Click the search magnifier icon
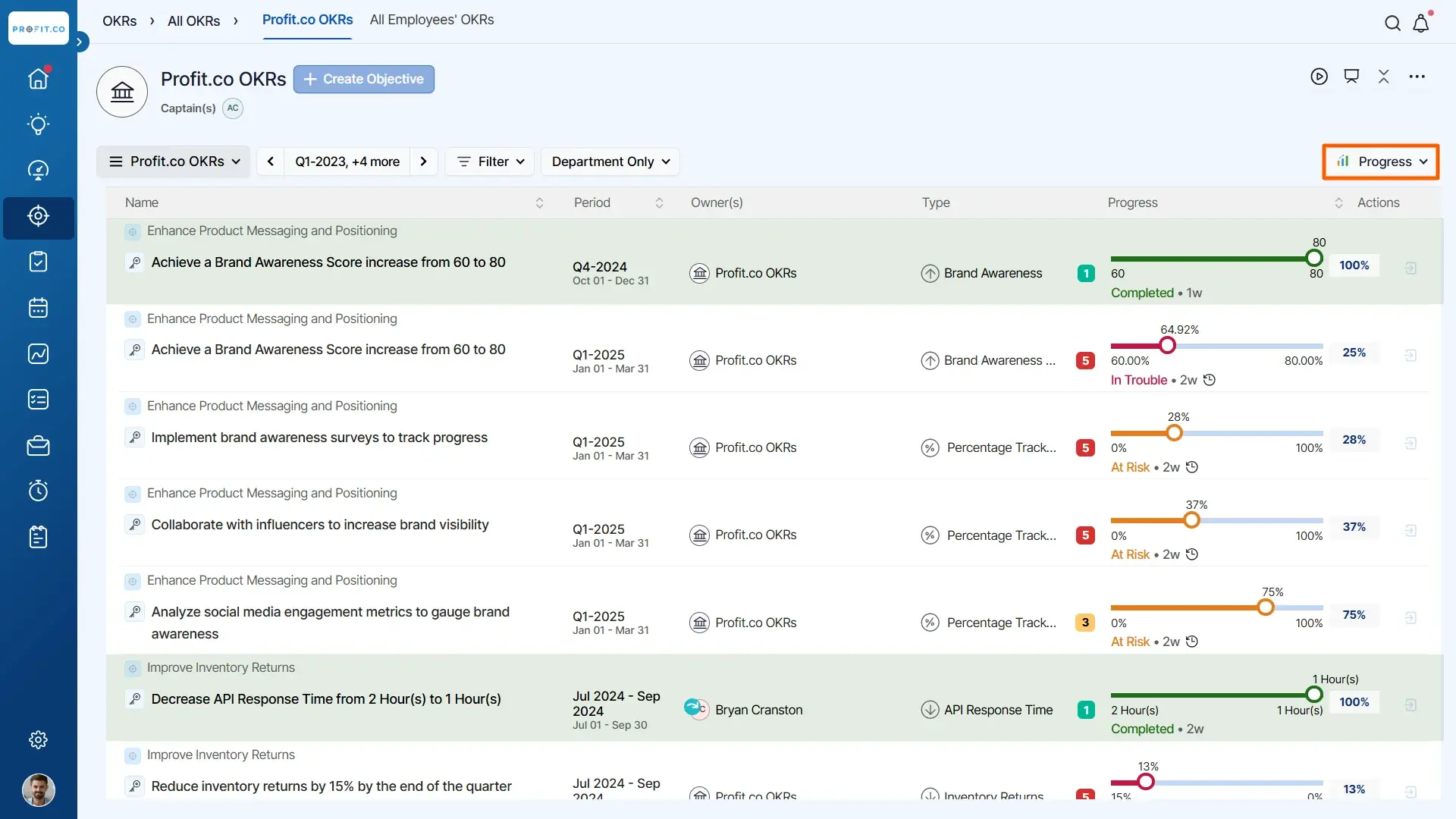Screen dimensions: 1456x819 point(1392,23)
